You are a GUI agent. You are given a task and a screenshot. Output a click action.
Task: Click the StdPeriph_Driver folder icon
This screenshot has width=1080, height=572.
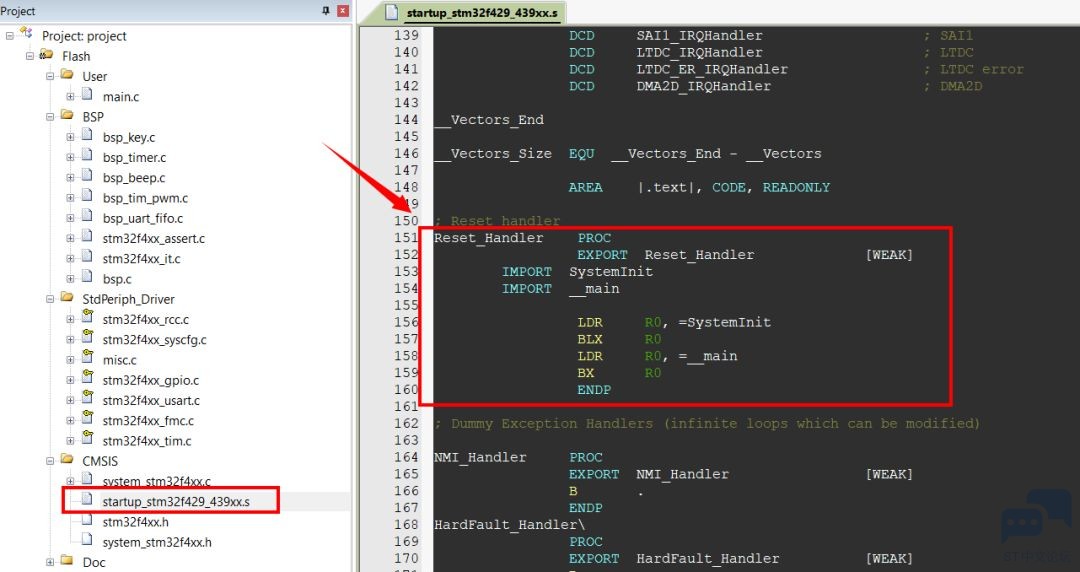(67, 298)
